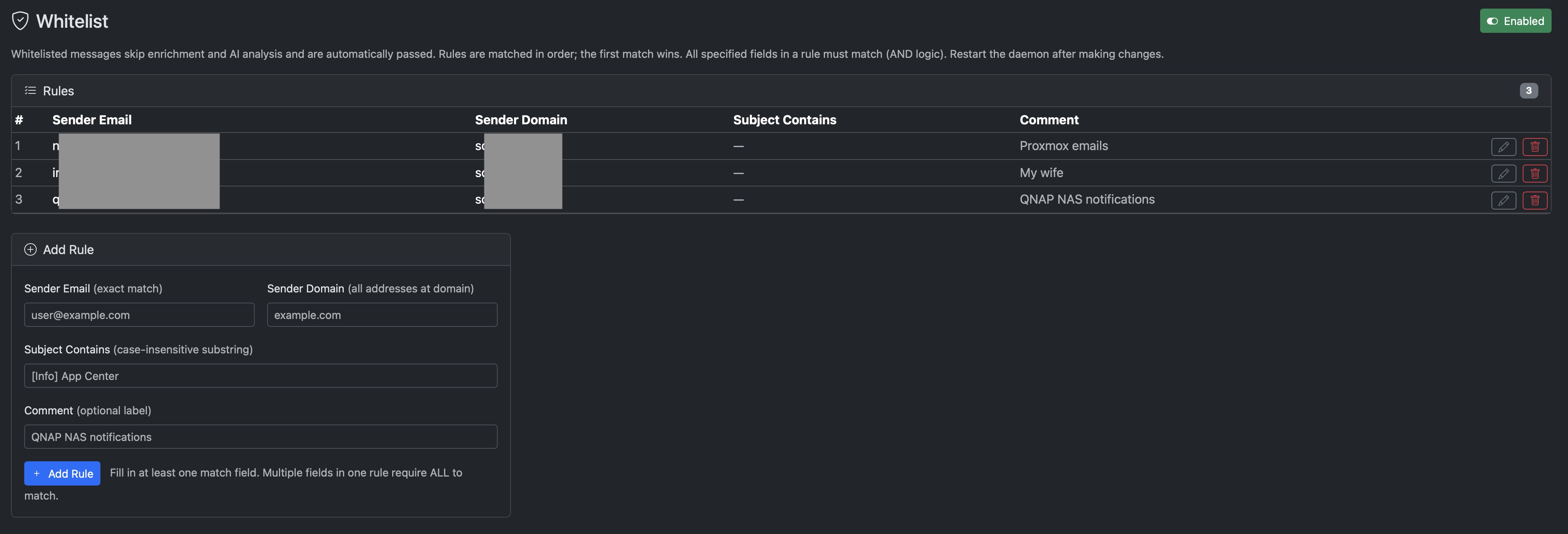This screenshot has width=1568, height=534.
Task: Select the Subject Contains input field
Action: [260, 376]
